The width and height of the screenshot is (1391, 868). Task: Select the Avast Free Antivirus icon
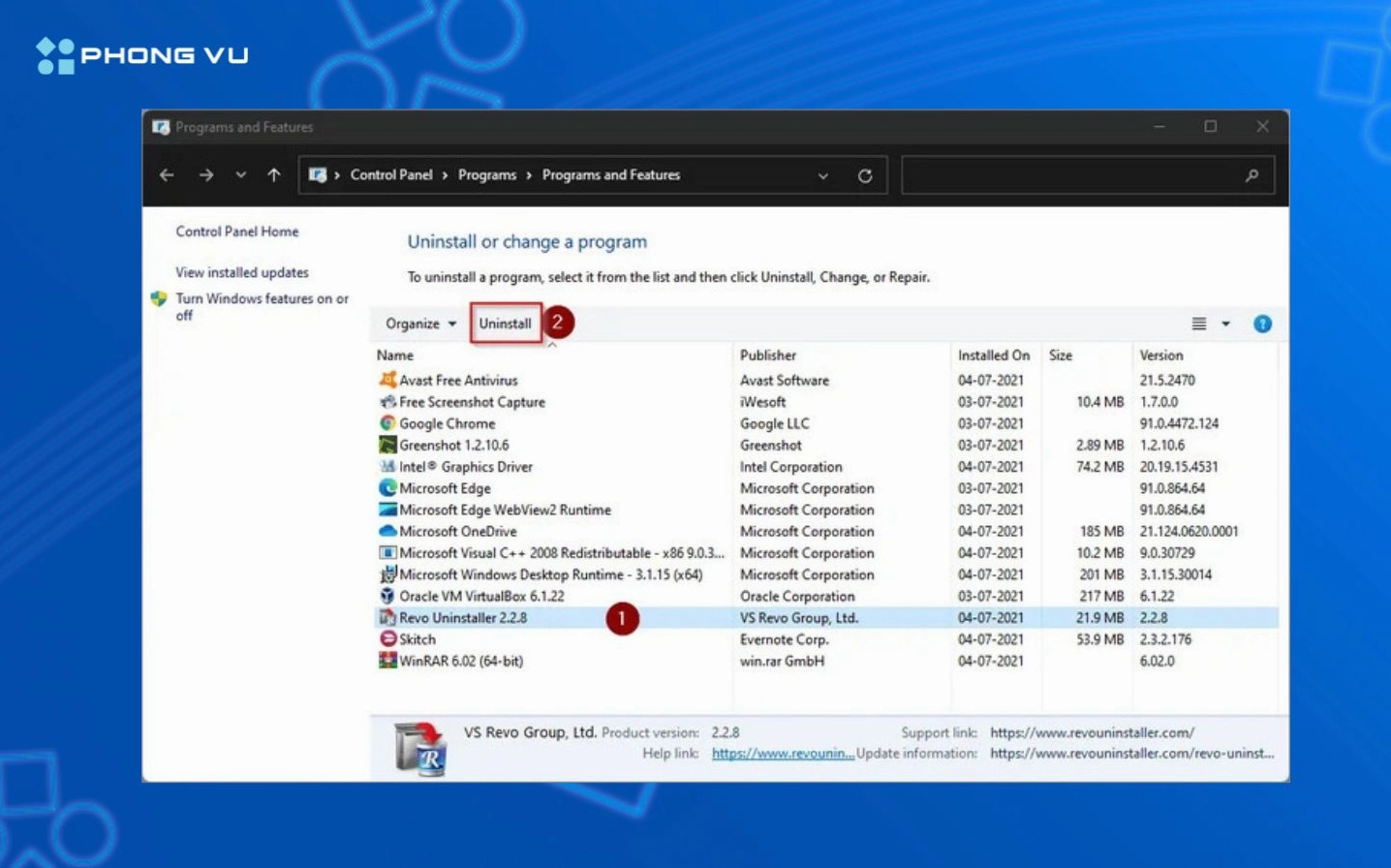(387, 380)
